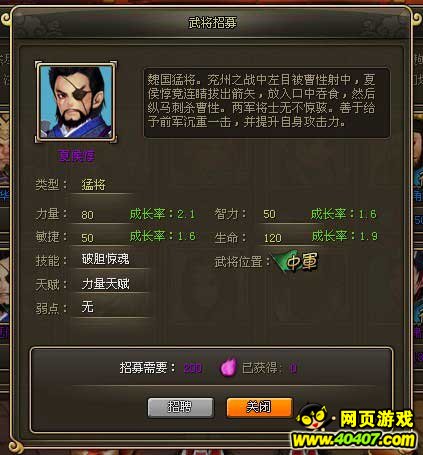Select the 力量天赋 talent field
The image size is (423, 455).
point(110,284)
